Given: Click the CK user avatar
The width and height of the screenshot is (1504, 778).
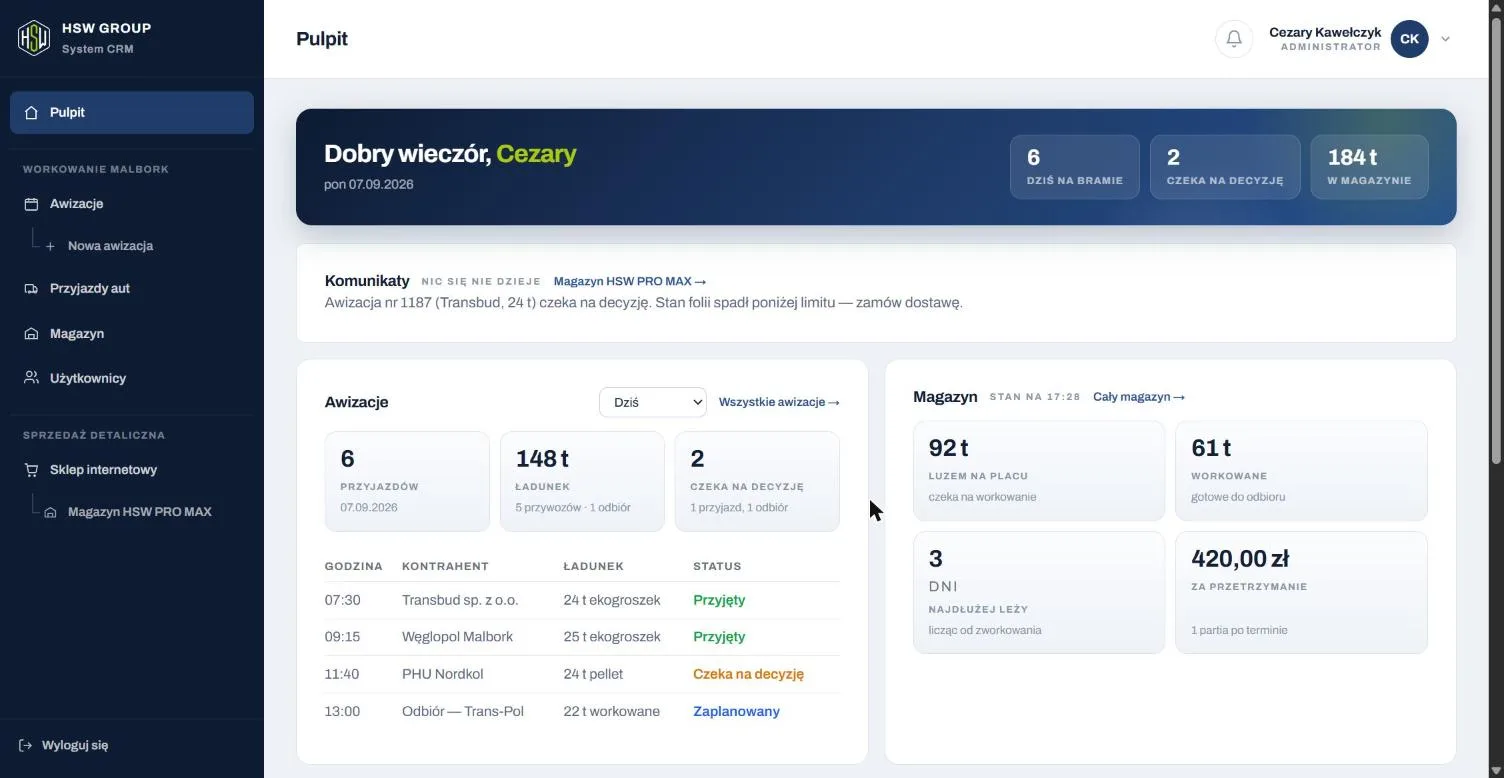Looking at the screenshot, I should tap(1409, 39).
